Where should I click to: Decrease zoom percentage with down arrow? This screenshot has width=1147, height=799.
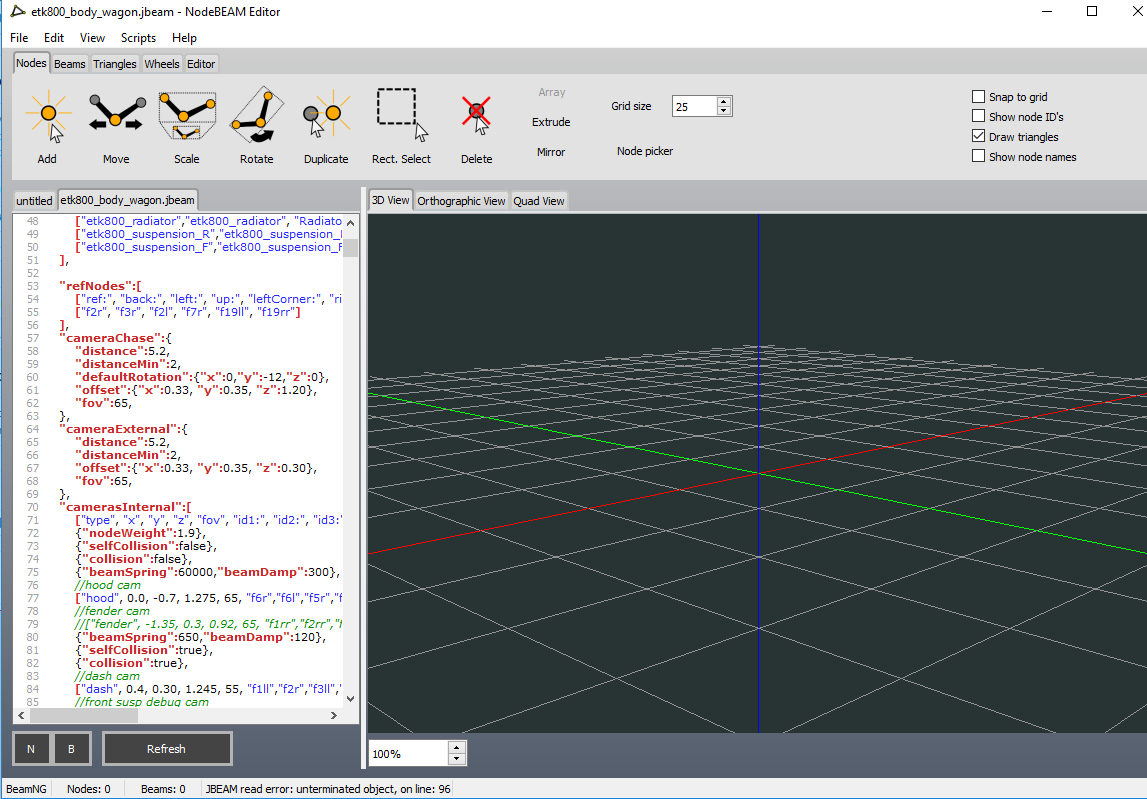456,758
